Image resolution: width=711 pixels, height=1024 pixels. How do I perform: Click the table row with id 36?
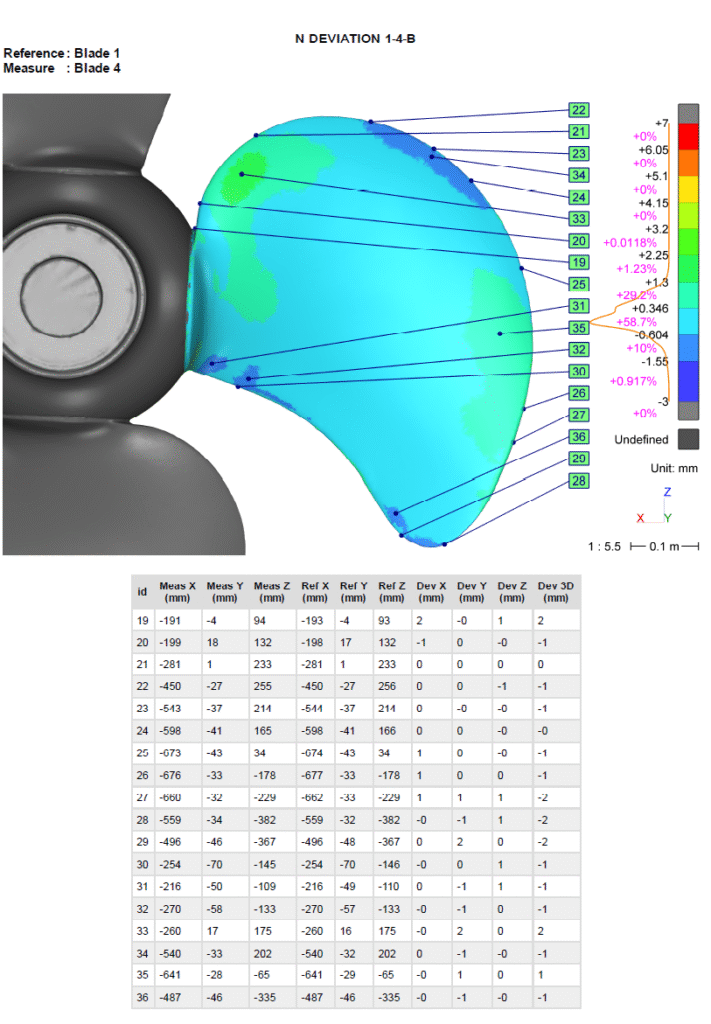point(355,996)
